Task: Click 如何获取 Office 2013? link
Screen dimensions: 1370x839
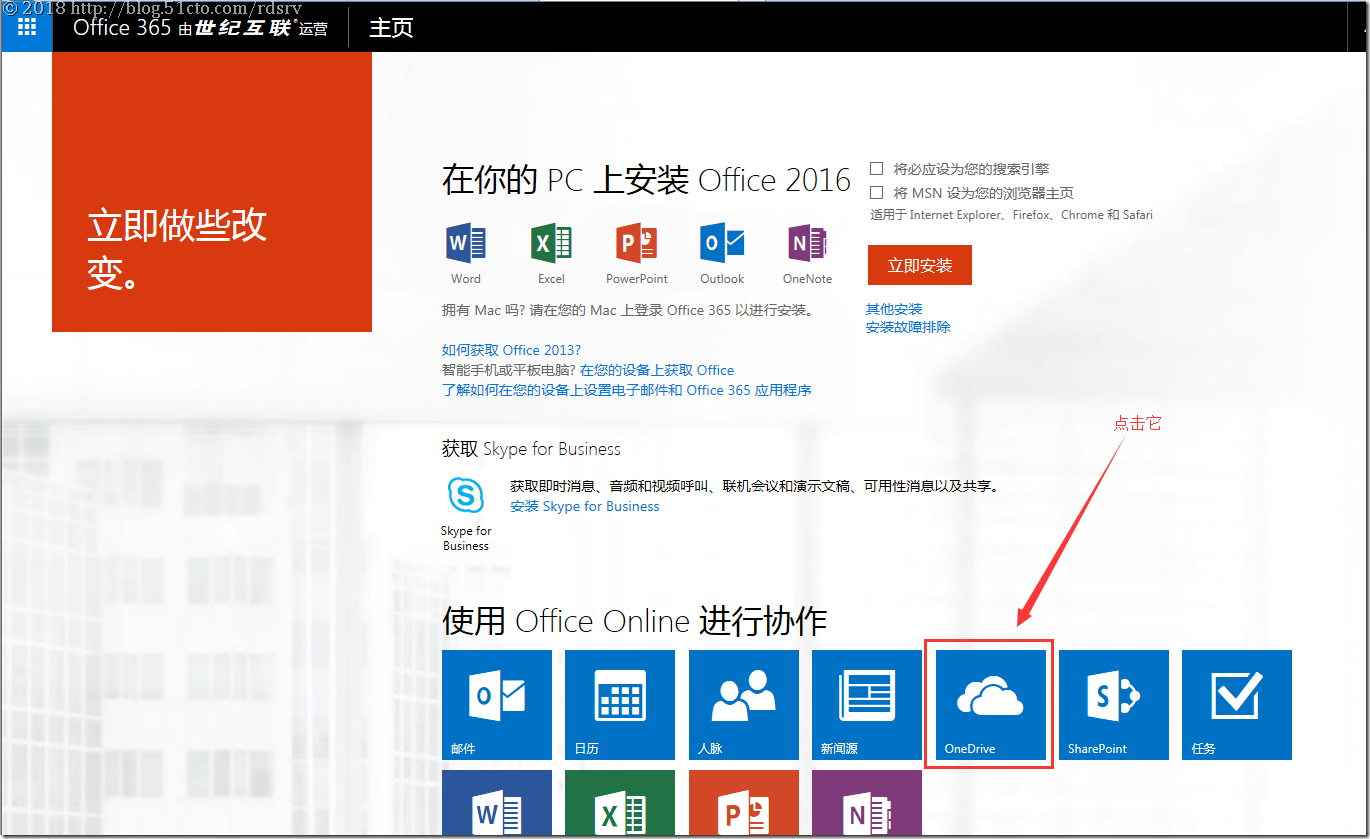Action: 511,350
